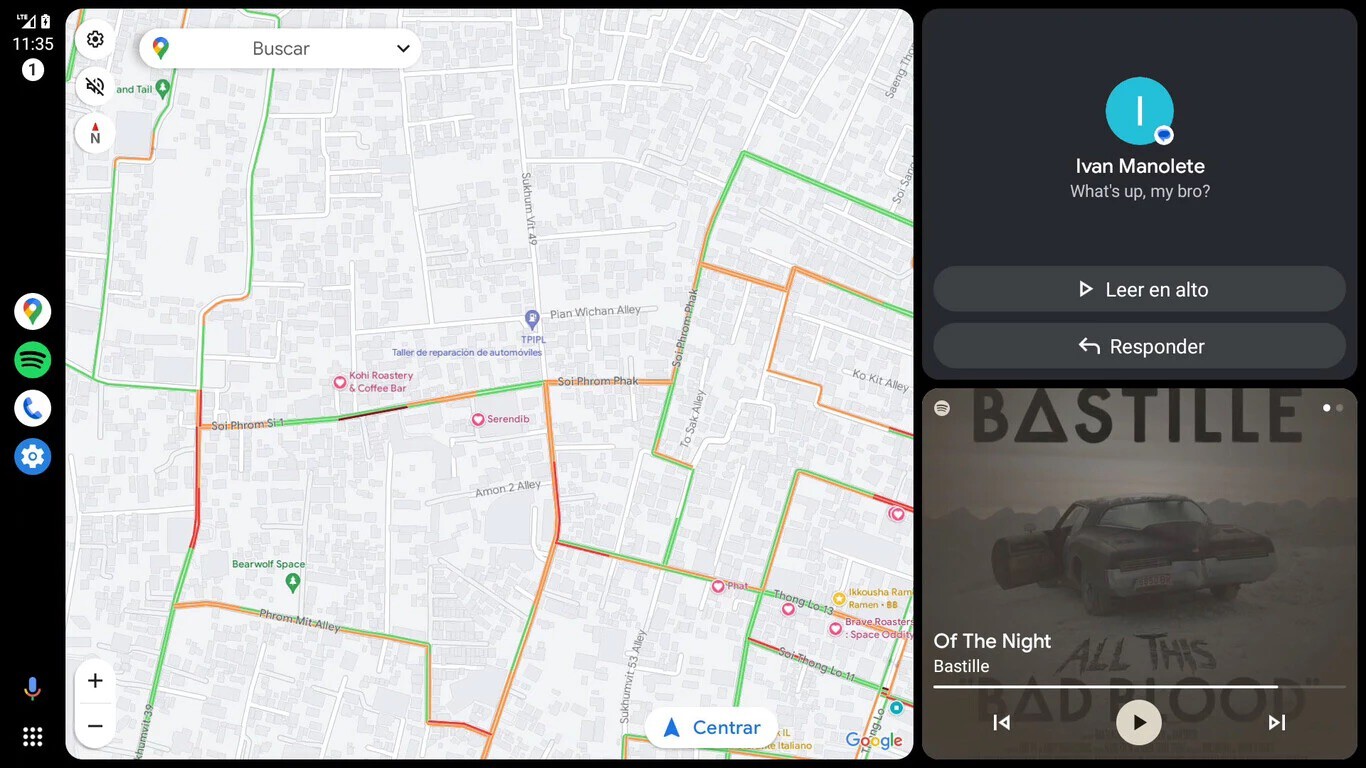The height and width of the screenshot is (768, 1366).
Task: Open the blue Settings app in sidebar
Action: tap(32, 457)
